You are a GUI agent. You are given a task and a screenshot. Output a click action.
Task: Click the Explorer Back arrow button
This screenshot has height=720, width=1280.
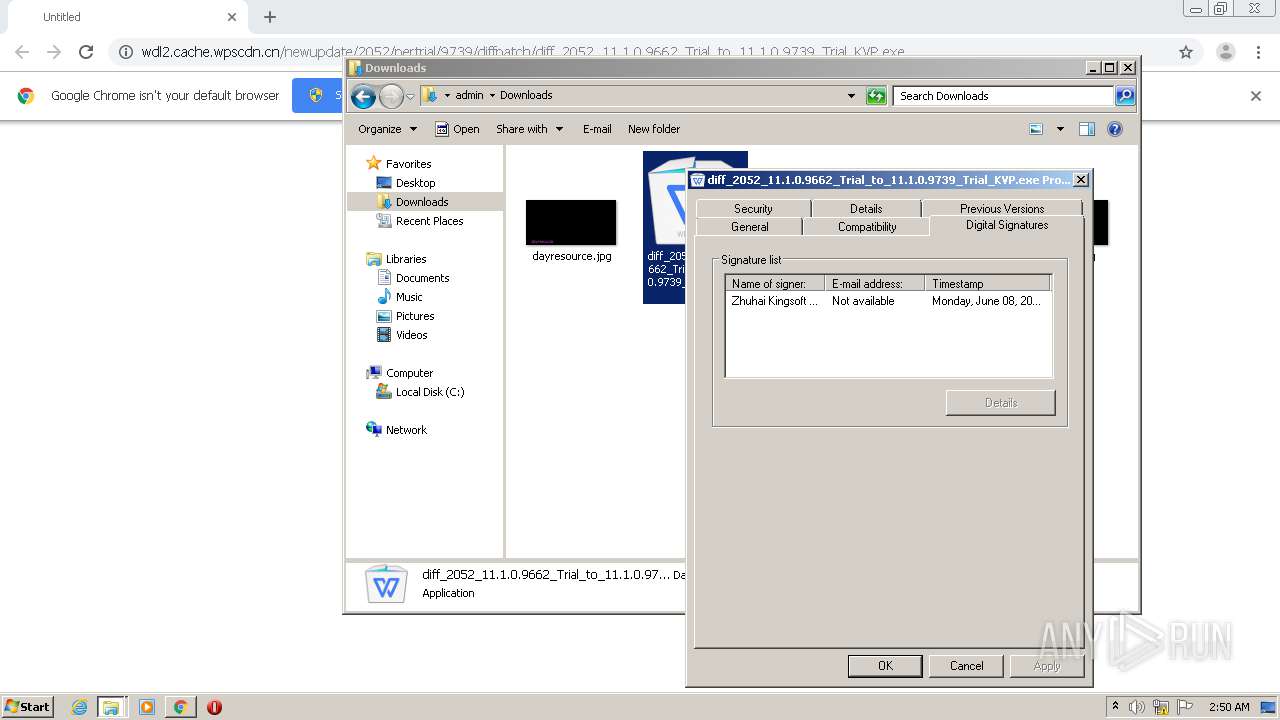[363, 96]
